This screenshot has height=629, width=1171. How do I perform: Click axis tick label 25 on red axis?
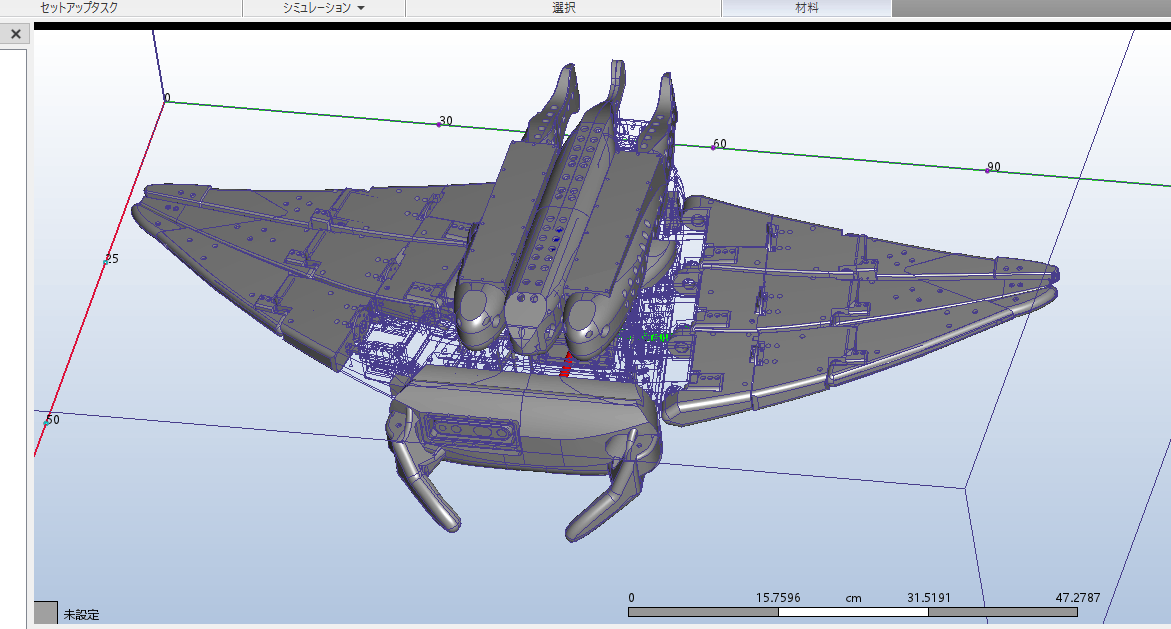click(x=111, y=258)
